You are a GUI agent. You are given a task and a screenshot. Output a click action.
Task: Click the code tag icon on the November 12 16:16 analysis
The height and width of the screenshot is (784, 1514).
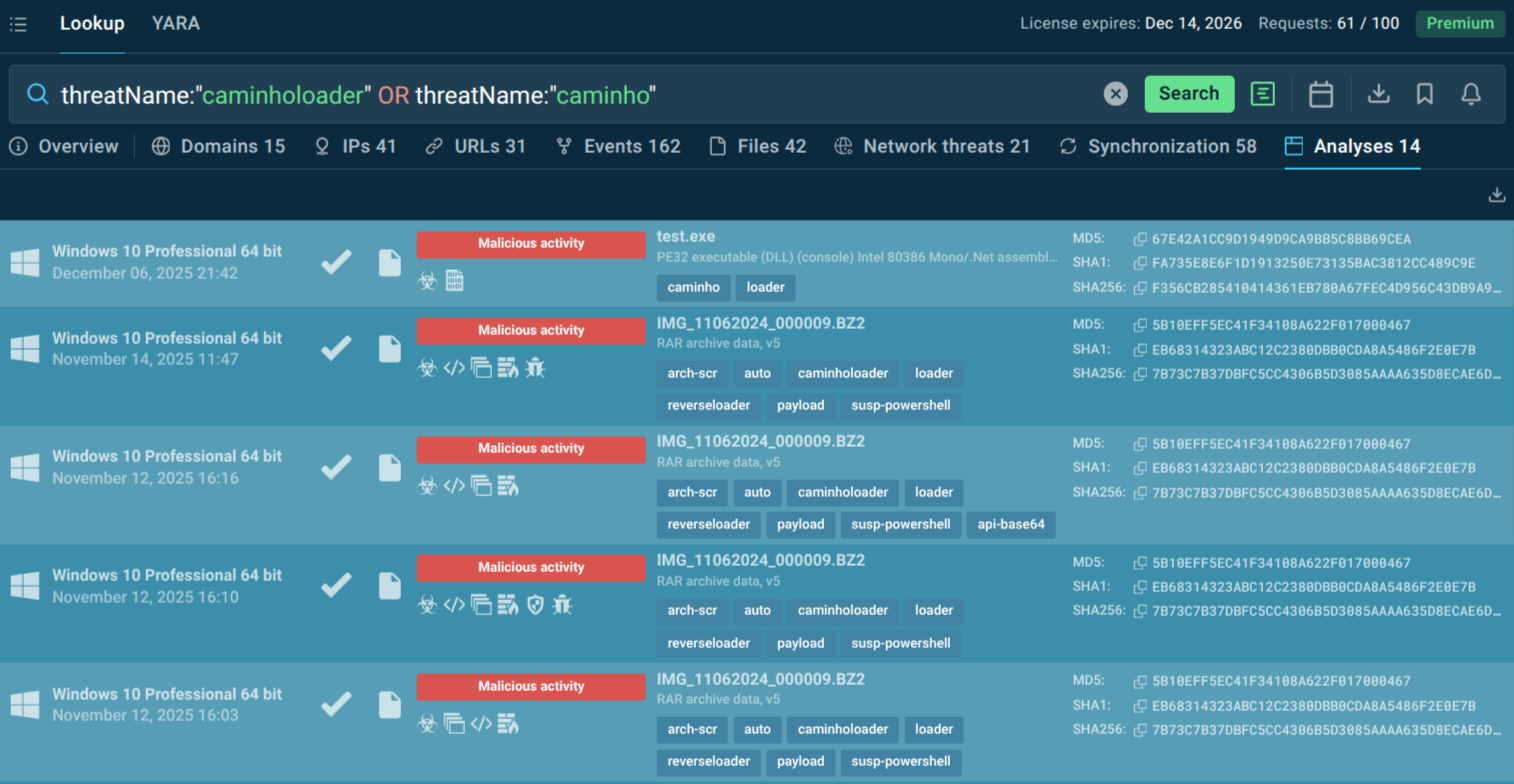coord(454,486)
